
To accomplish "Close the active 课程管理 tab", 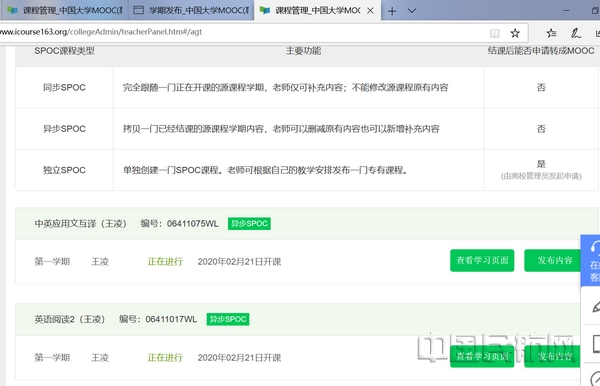I will (x=370, y=11).
